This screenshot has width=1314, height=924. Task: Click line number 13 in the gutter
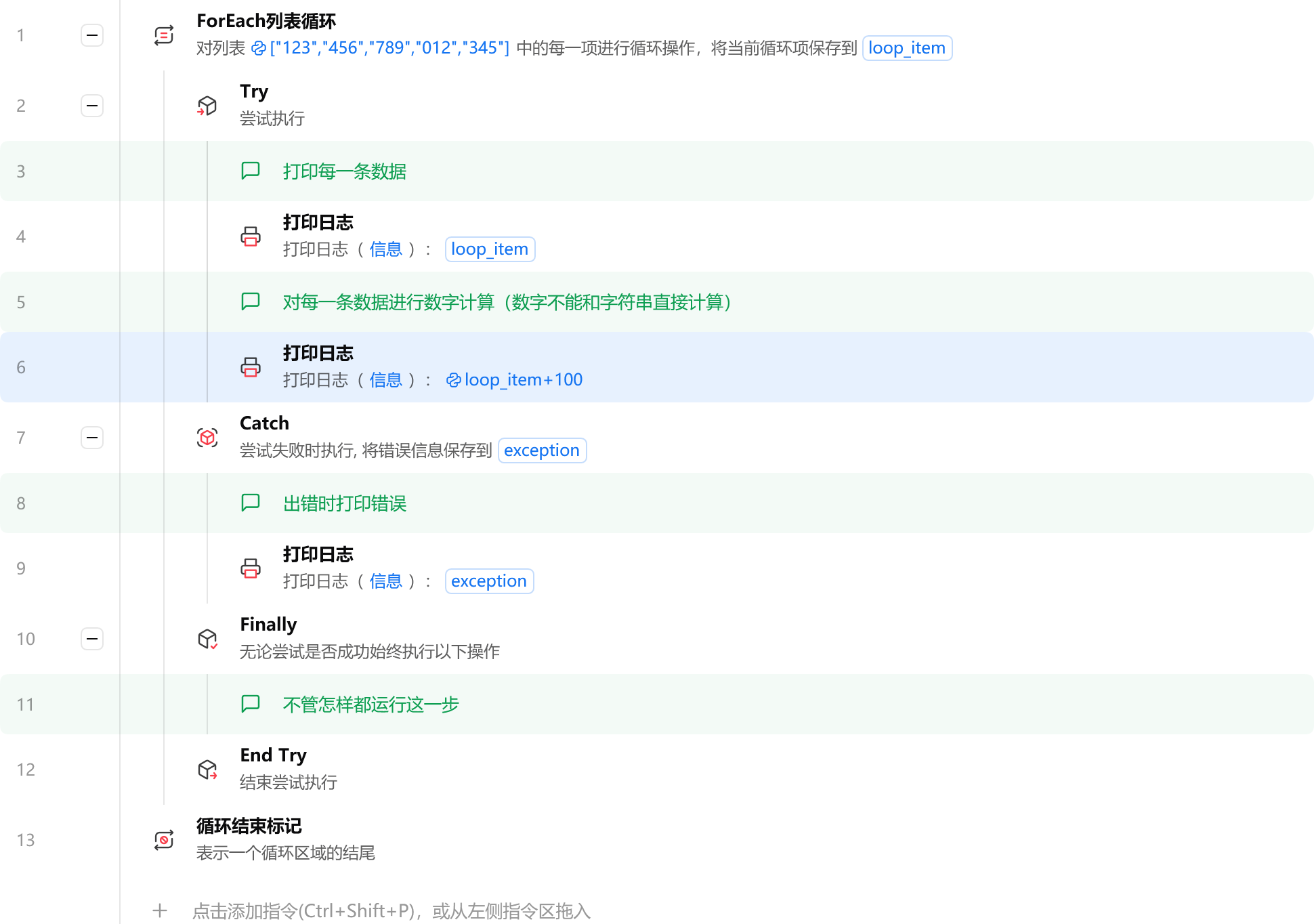(x=26, y=840)
